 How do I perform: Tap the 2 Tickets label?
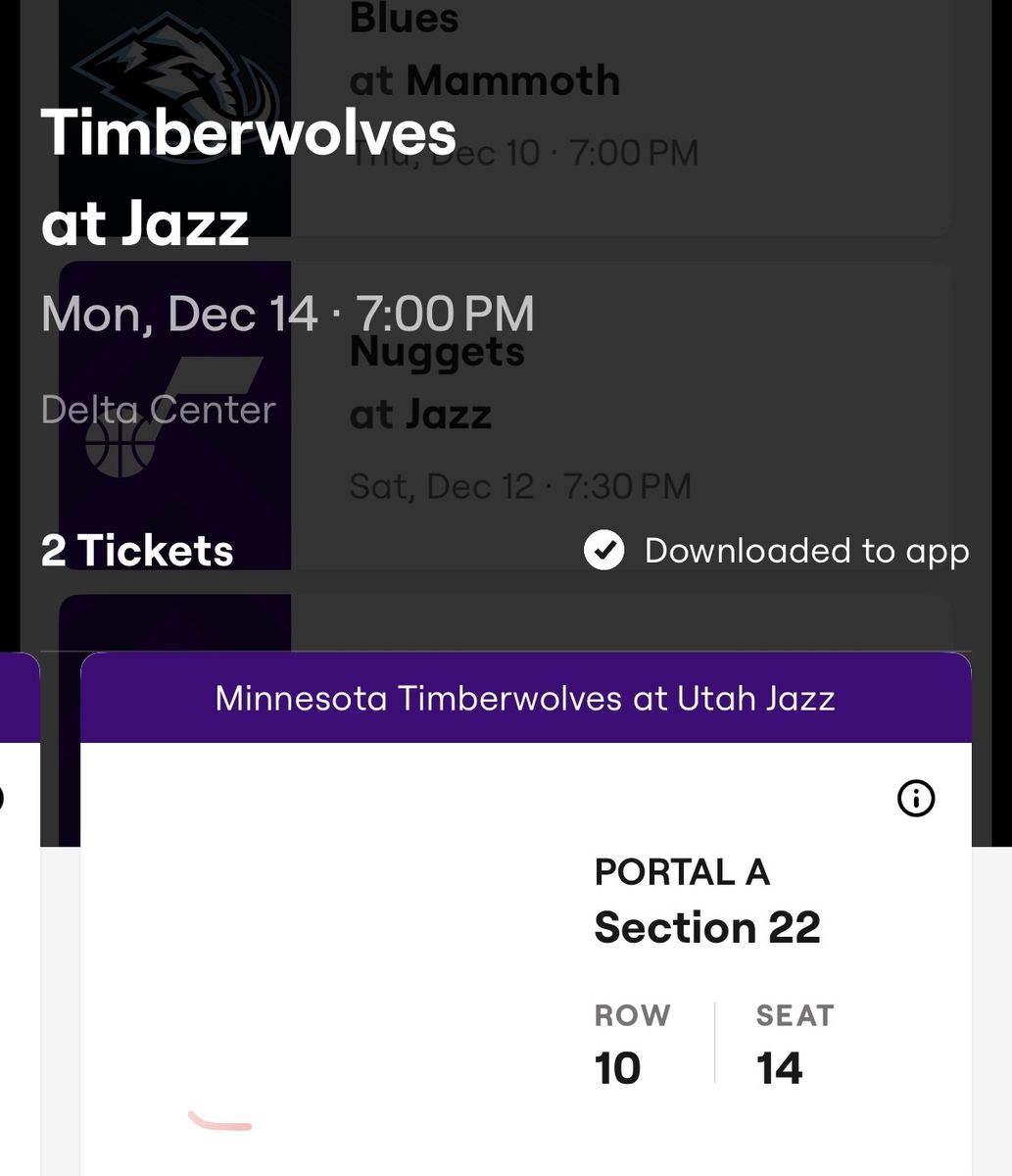pos(137,550)
